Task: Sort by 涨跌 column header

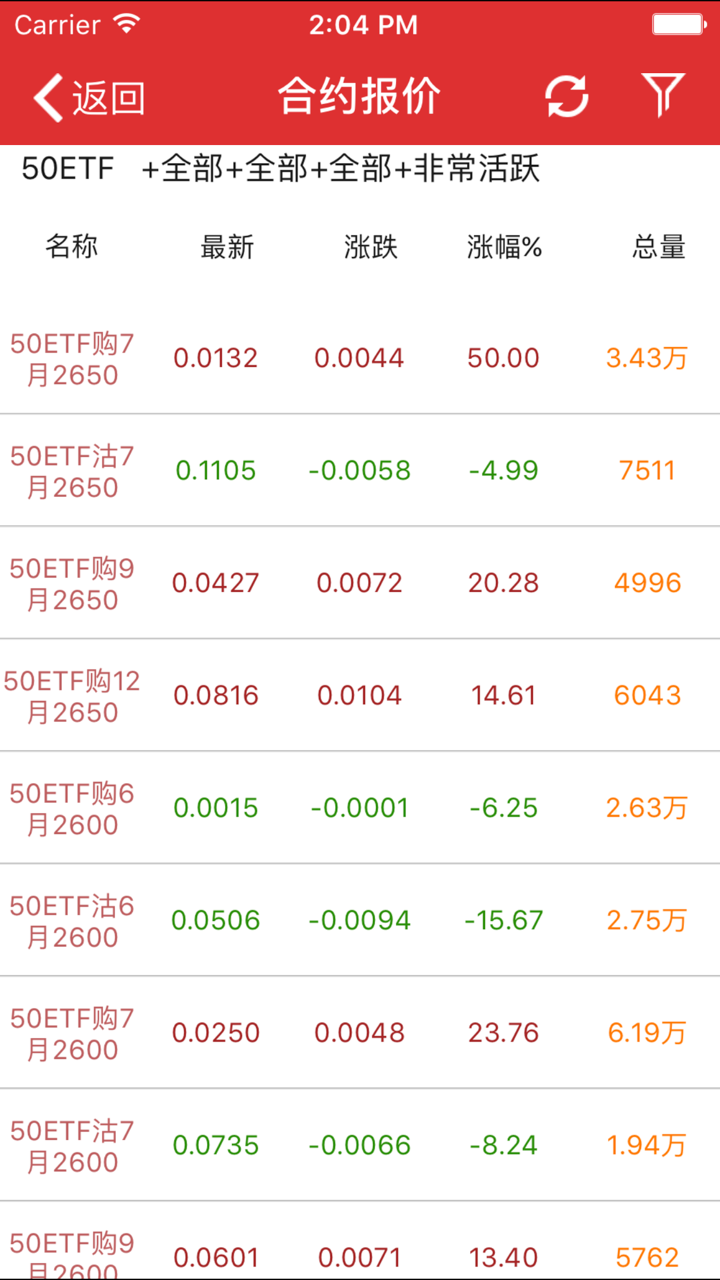Action: (x=370, y=247)
